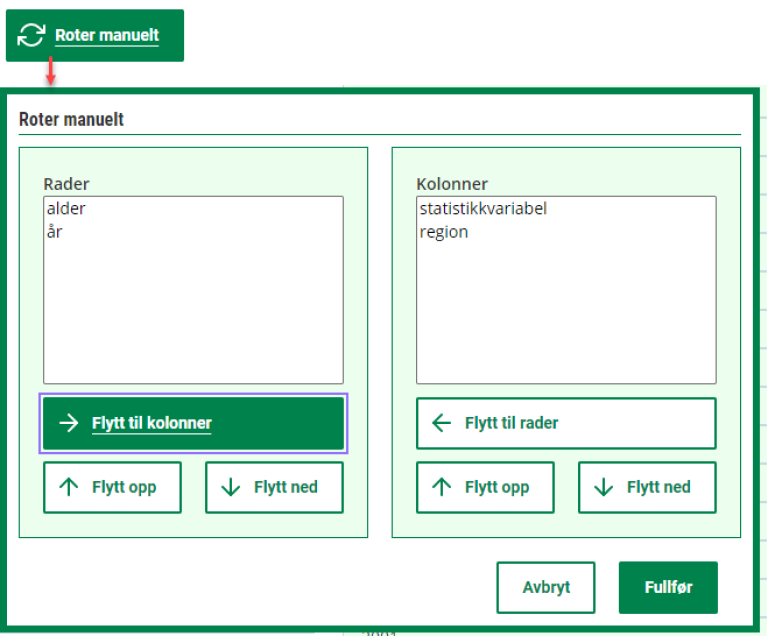
Task: Cancel the dialog with Avbryt
Action: coord(546,587)
